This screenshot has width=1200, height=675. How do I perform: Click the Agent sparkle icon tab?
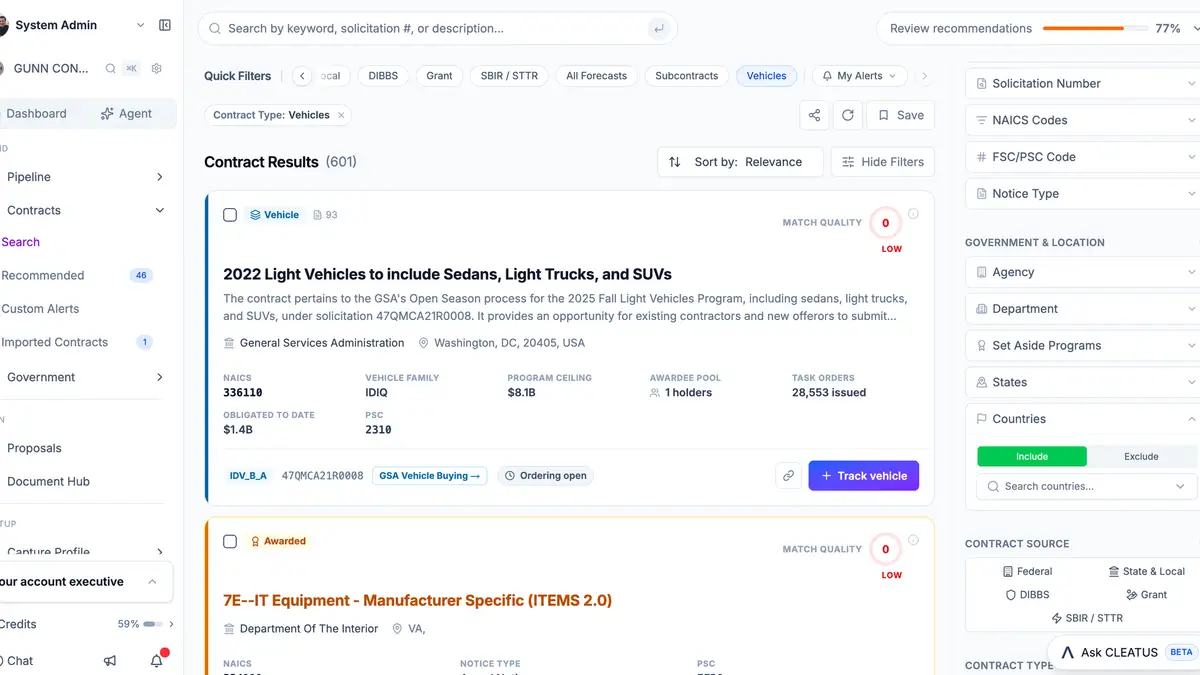pyautogui.click(x=127, y=114)
